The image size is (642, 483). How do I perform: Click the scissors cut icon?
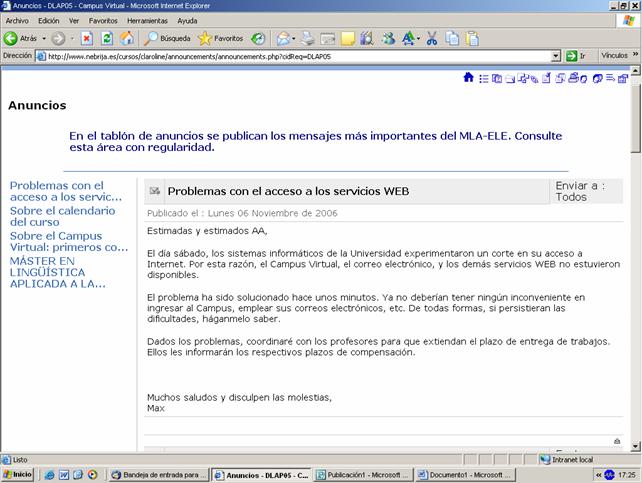[x=432, y=38]
